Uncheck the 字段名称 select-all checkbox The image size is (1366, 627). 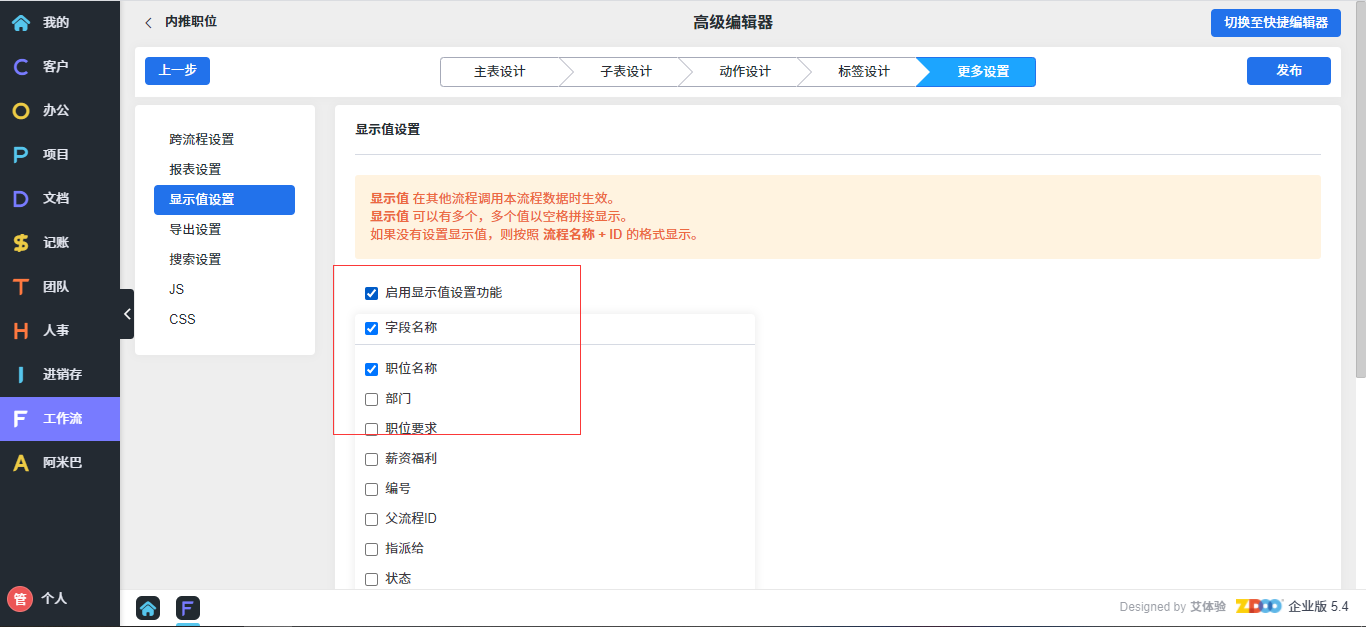point(372,328)
